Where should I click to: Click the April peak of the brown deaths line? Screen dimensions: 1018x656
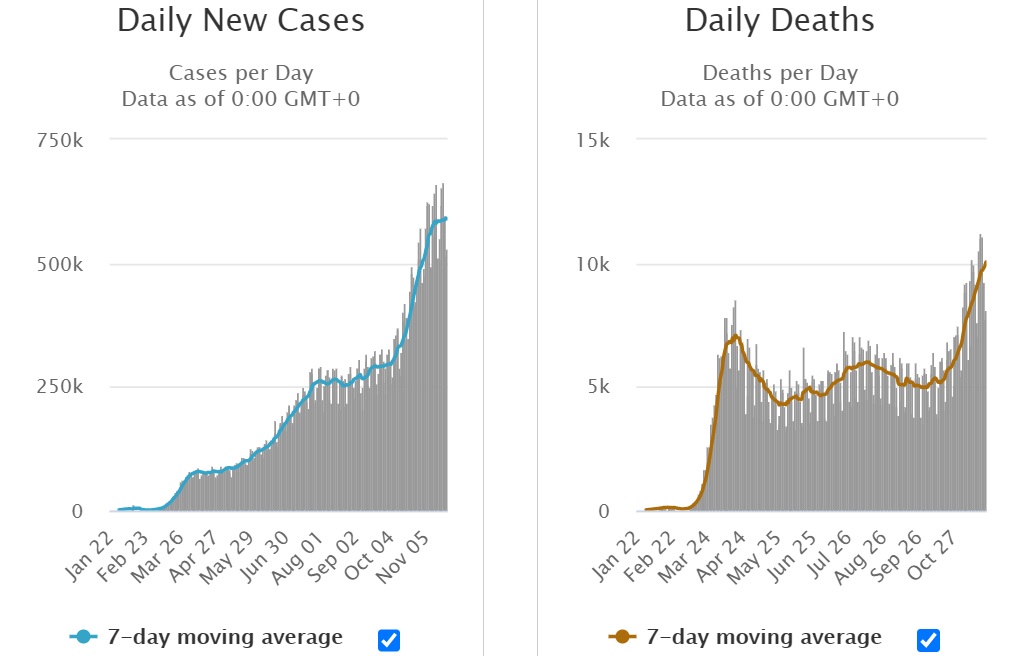(x=736, y=337)
